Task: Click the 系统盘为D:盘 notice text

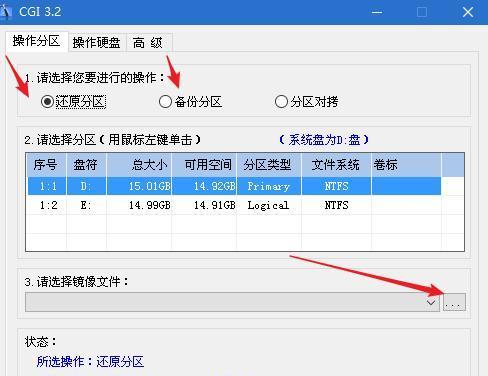Action: point(324,140)
